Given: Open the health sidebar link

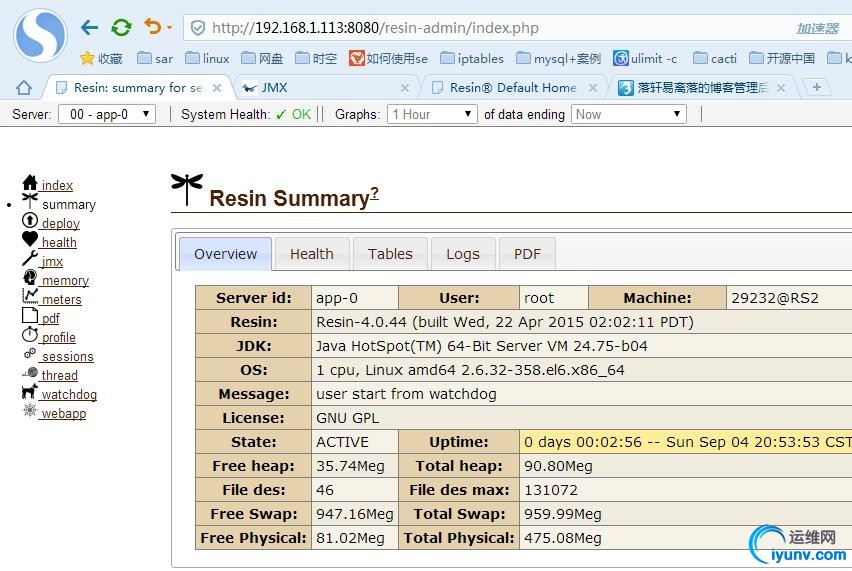Looking at the screenshot, I should pos(59,242).
